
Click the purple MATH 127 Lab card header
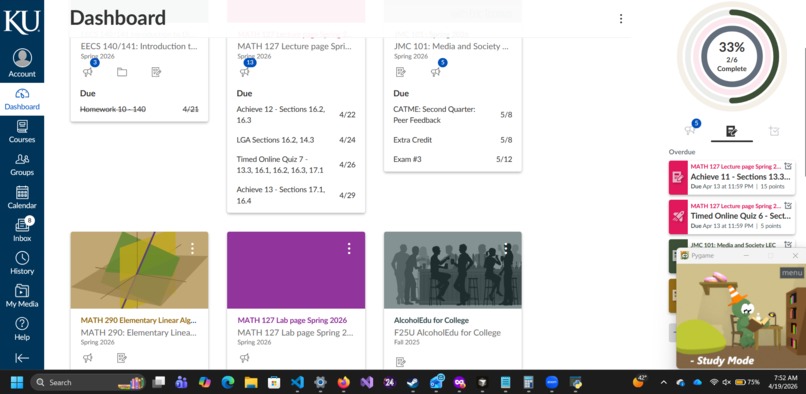[x=296, y=270]
